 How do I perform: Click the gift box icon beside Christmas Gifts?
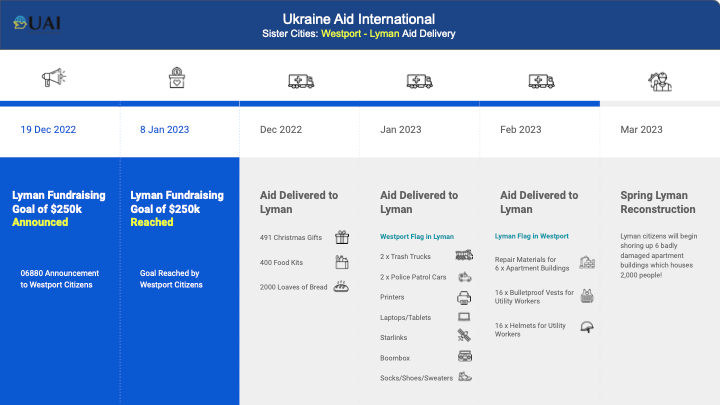coord(342,237)
